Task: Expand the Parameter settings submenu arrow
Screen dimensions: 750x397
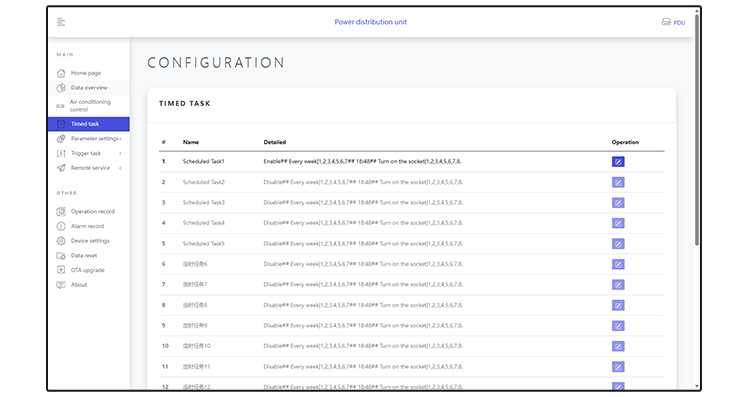Action: [121, 139]
